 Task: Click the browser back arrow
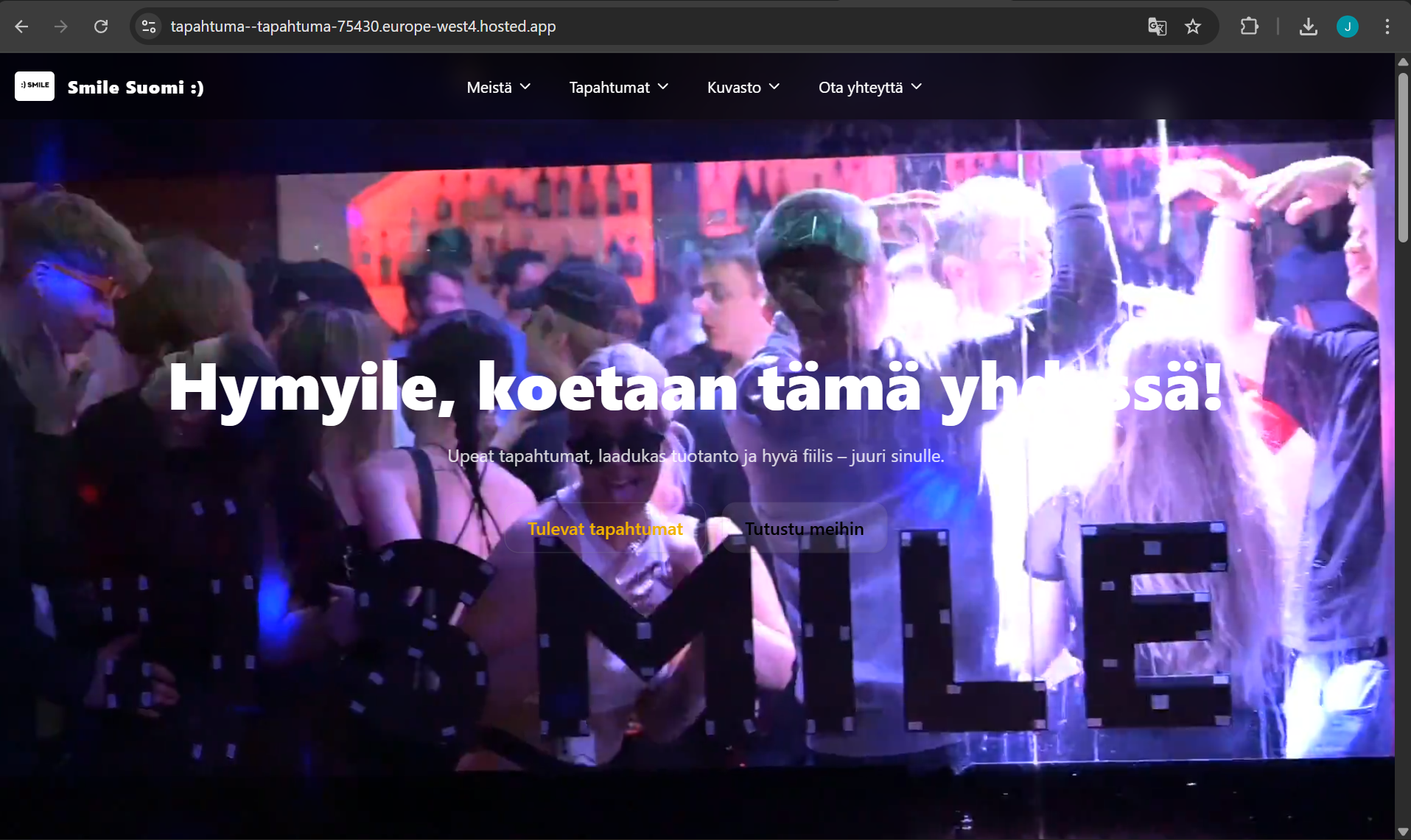click(21, 27)
